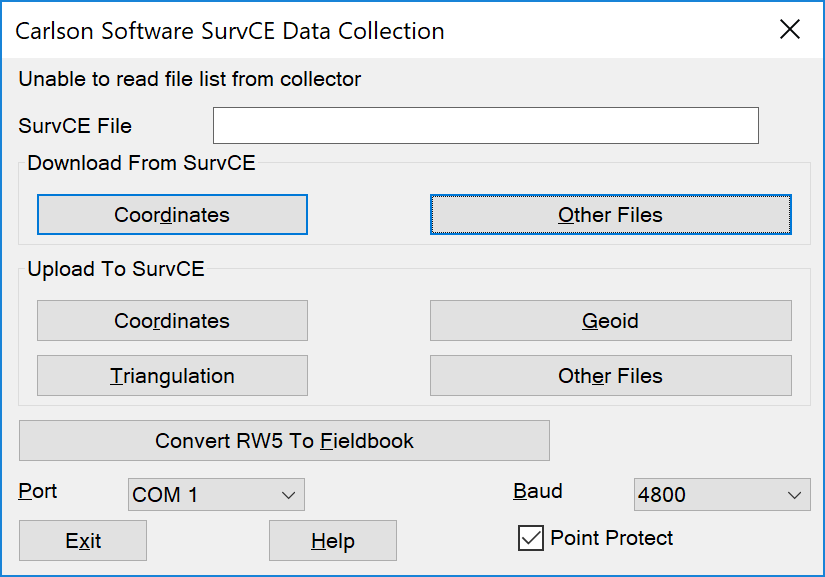The image size is (825, 577).
Task: Toggle the Point Protect checkbox
Action: pyautogui.click(x=530, y=539)
